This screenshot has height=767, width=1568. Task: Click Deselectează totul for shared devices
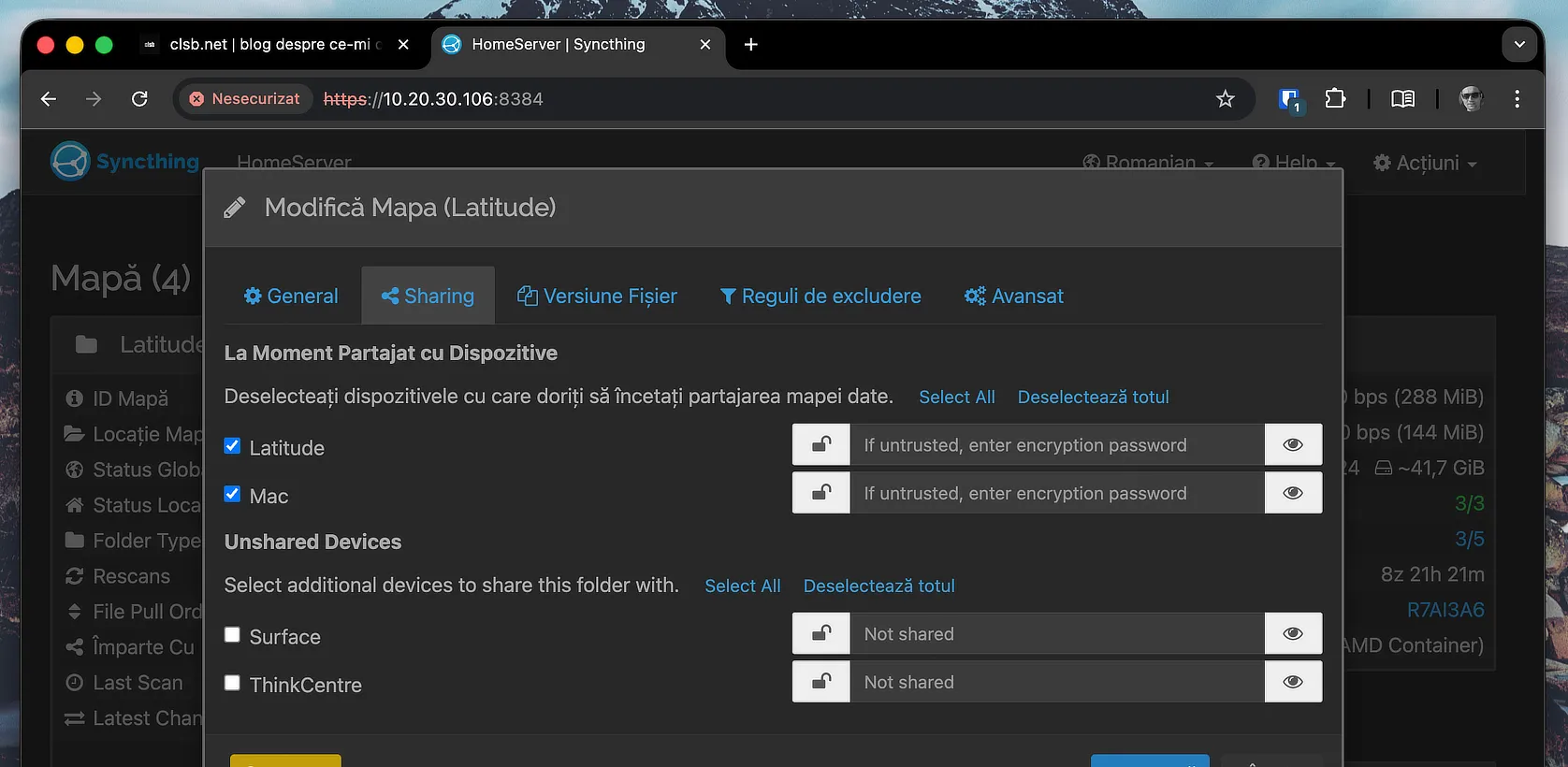tap(1093, 398)
